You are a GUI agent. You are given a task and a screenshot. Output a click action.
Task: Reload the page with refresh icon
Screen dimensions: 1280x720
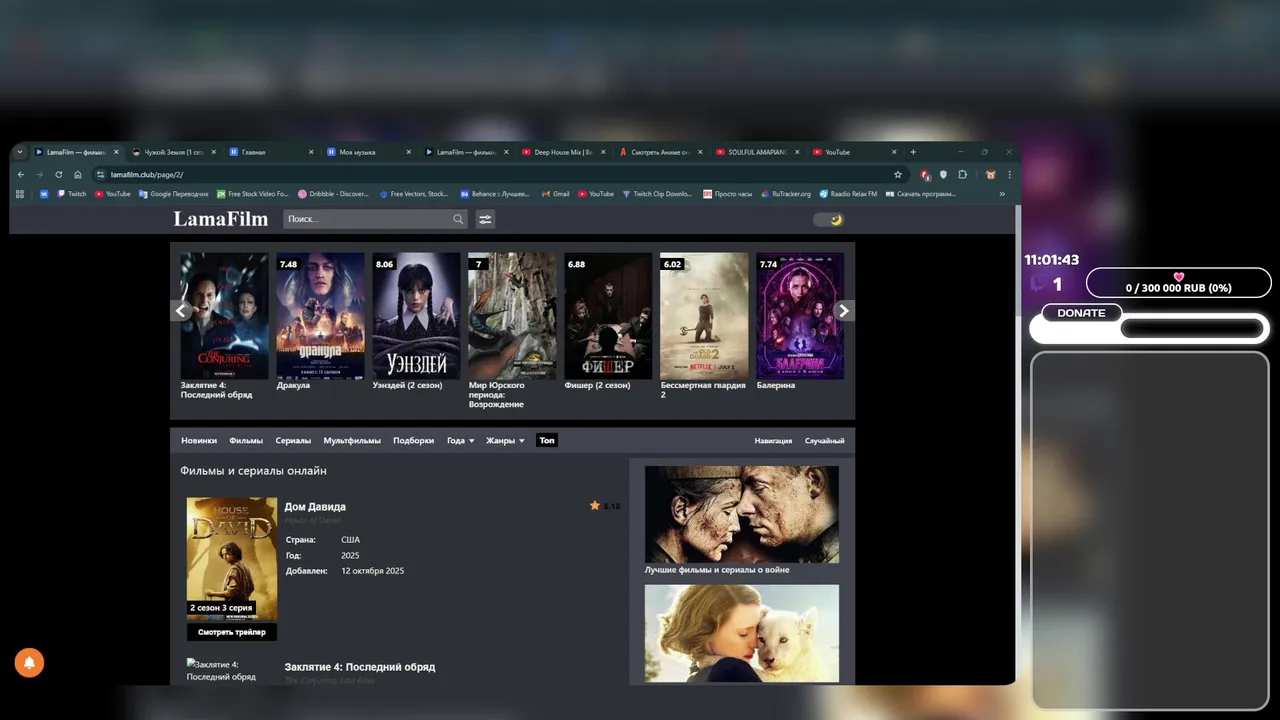59,174
